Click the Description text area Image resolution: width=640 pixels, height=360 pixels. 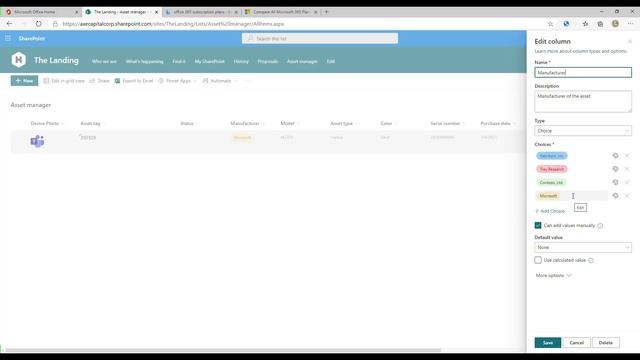pos(583,101)
